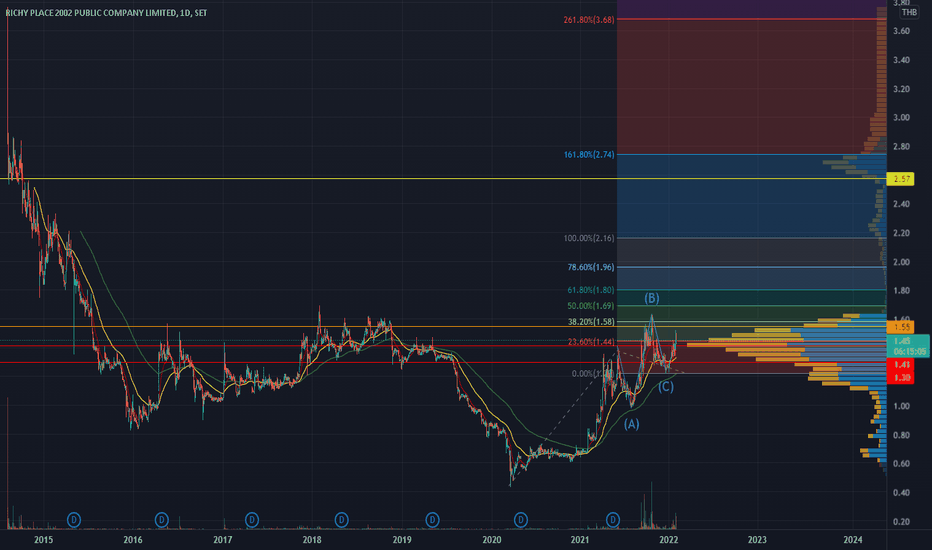Click the 2024 label on time axis
Viewport: 932px width, 550px height.
coord(853,540)
